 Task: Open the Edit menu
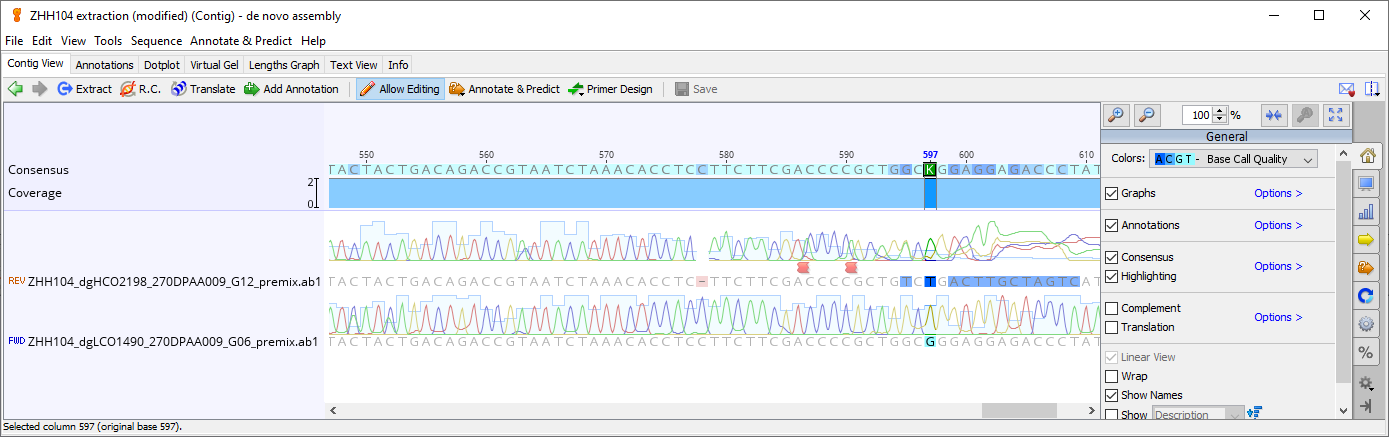click(x=42, y=41)
